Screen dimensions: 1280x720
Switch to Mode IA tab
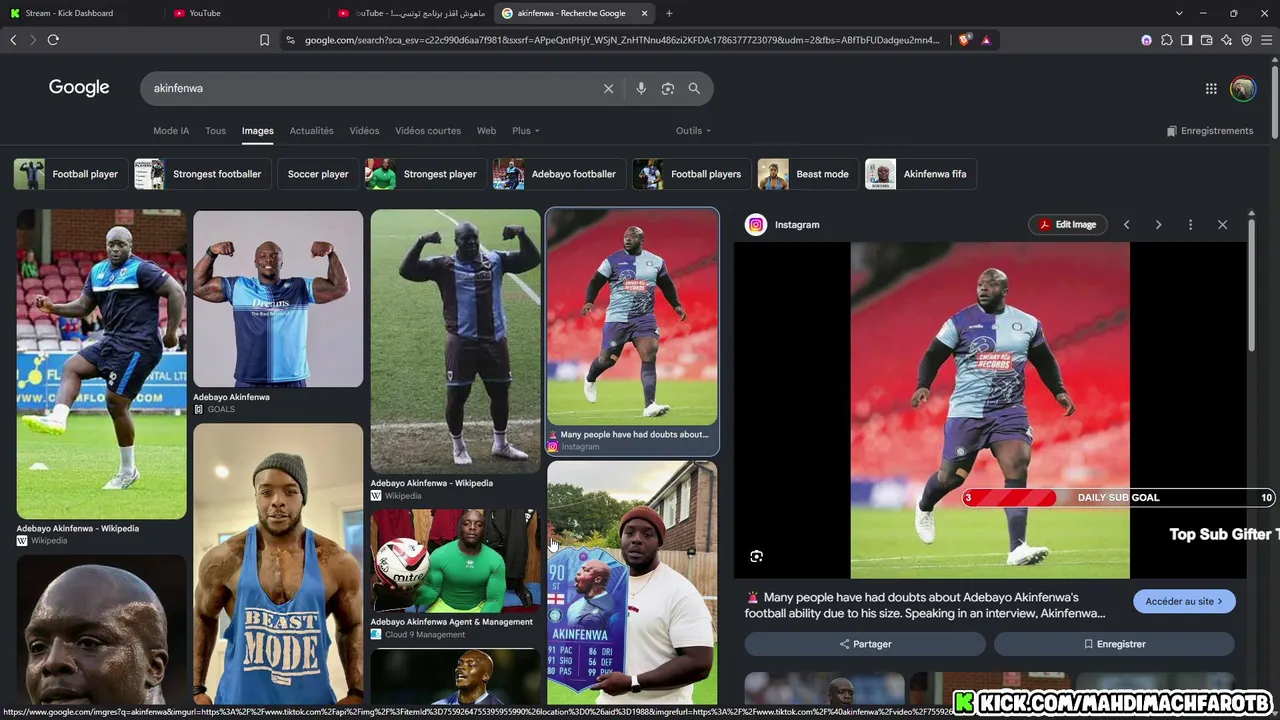point(171,131)
